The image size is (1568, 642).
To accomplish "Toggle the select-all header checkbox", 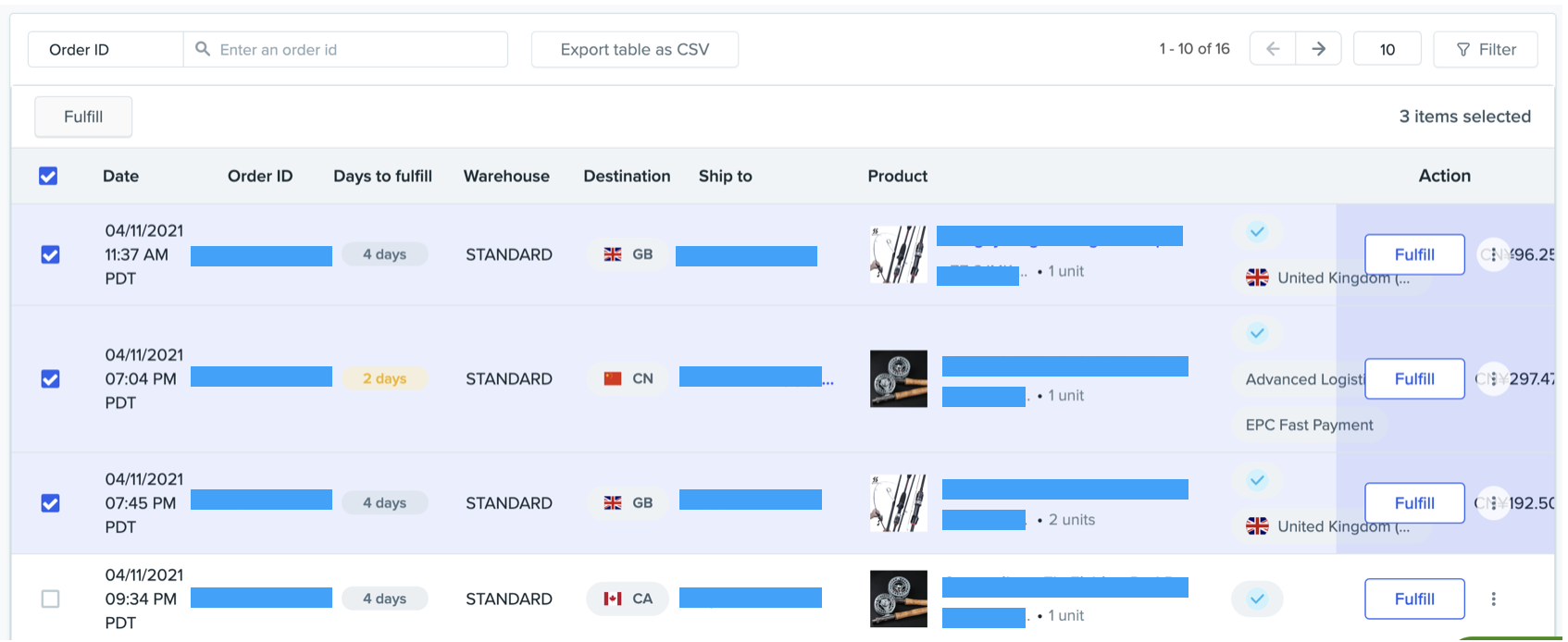I will tap(48, 176).
